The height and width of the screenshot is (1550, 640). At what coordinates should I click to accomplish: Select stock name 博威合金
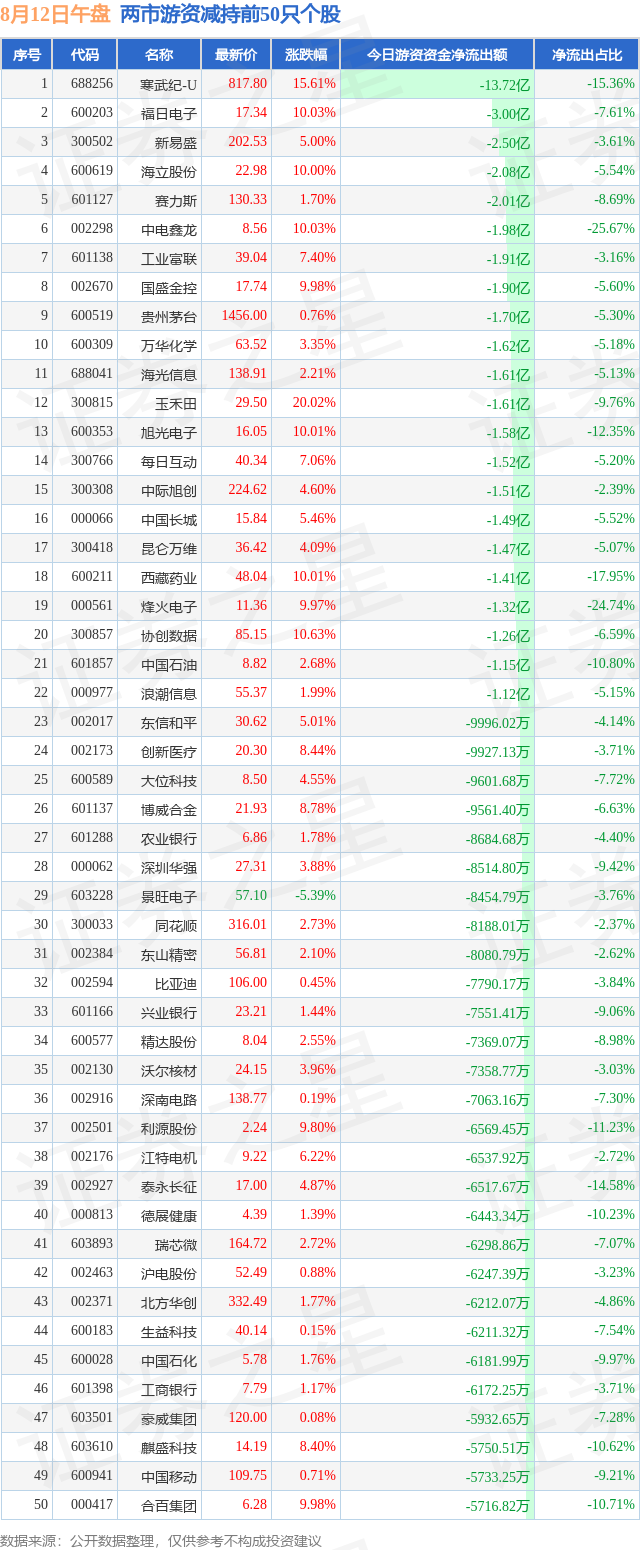click(x=169, y=810)
